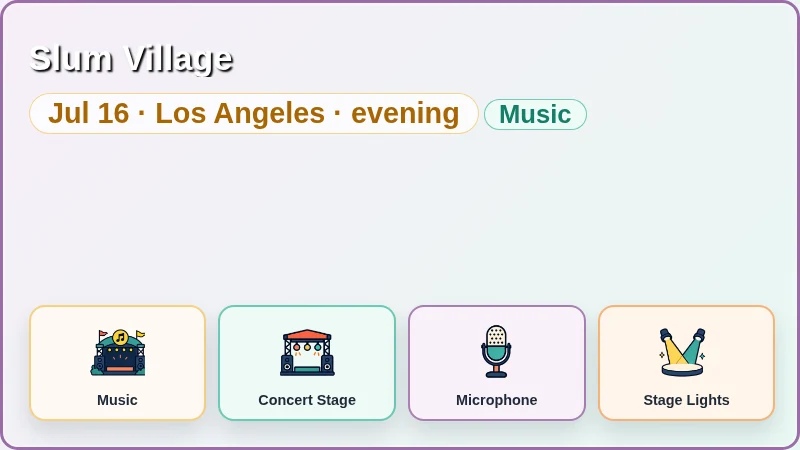Click the red roof of the Concert Stage icon
The image size is (800, 450).
tap(307, 335)
